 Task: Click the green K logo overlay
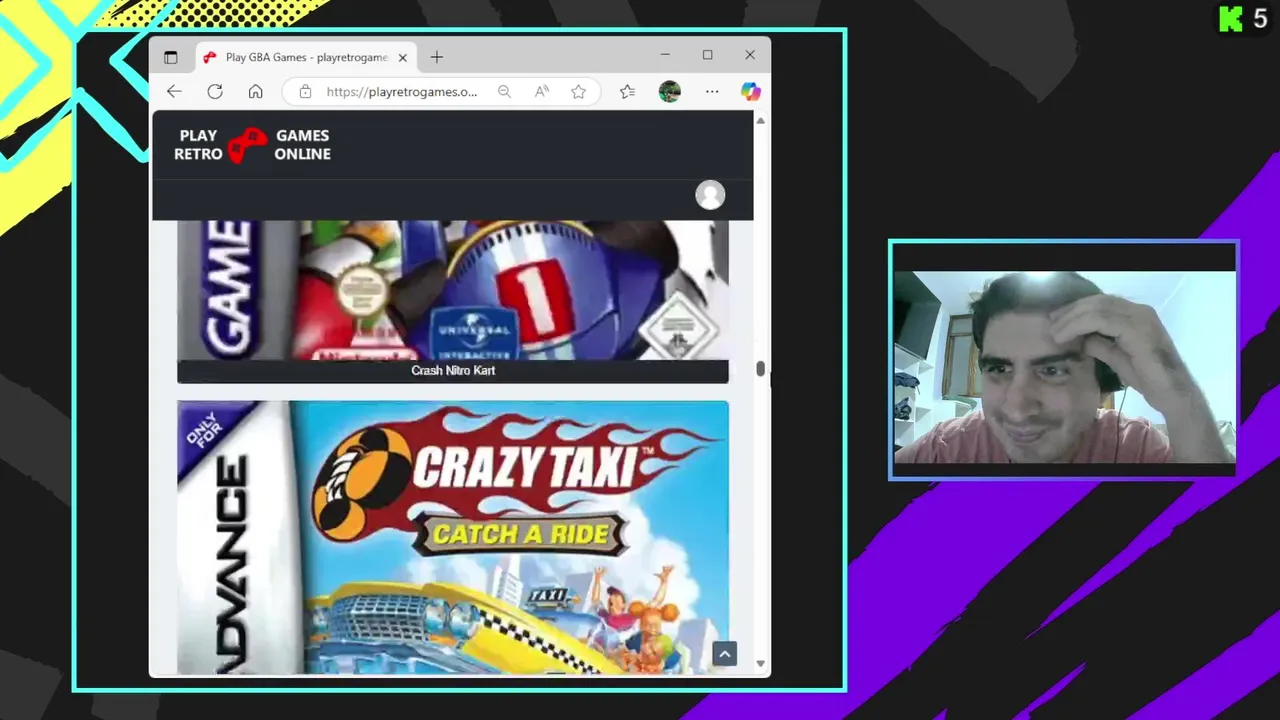click(1230, 18)
